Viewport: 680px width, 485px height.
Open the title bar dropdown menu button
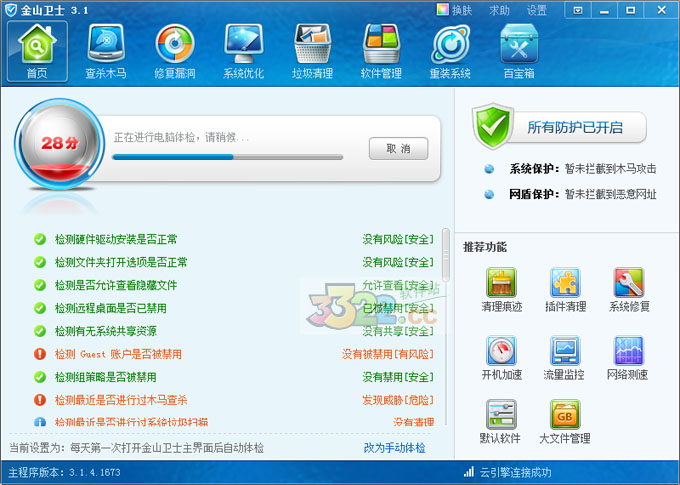click(578, 10)
